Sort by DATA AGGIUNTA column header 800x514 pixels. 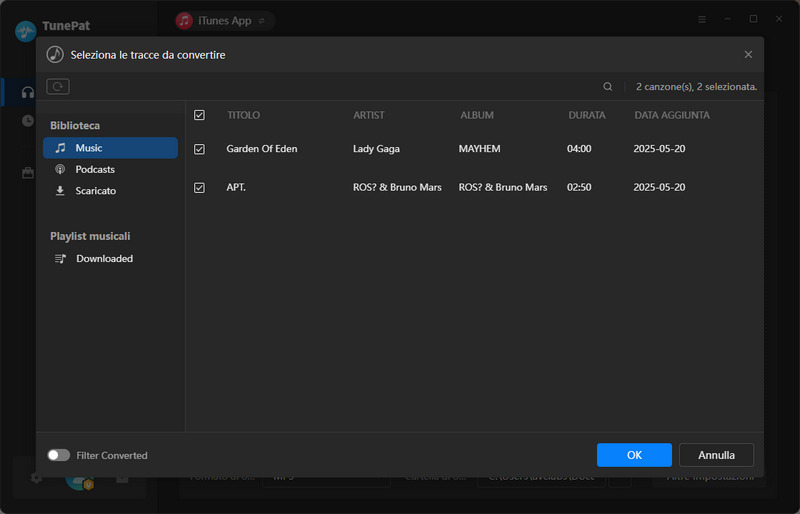[x=672, y=115]
